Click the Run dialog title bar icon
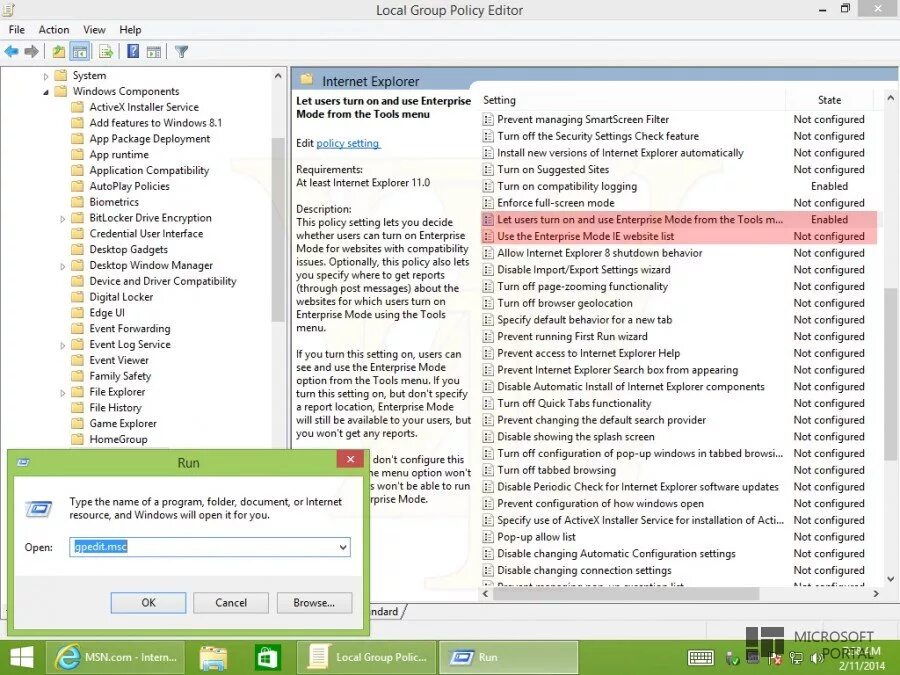 (x=24, y=463)
